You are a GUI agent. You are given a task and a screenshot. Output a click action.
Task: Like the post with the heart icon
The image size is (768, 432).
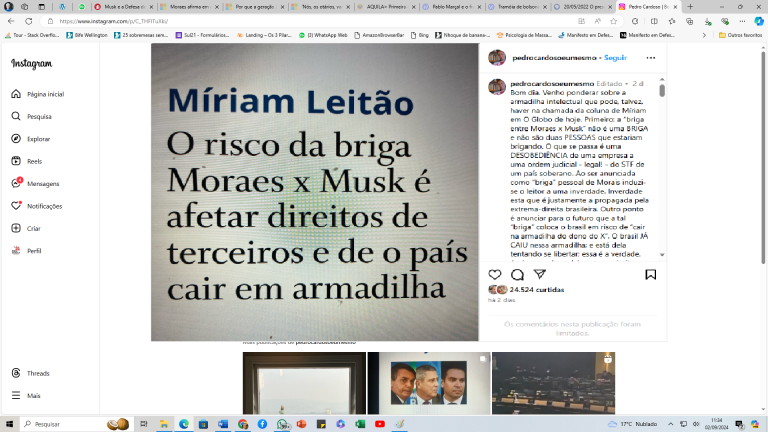tap(495, 275)
